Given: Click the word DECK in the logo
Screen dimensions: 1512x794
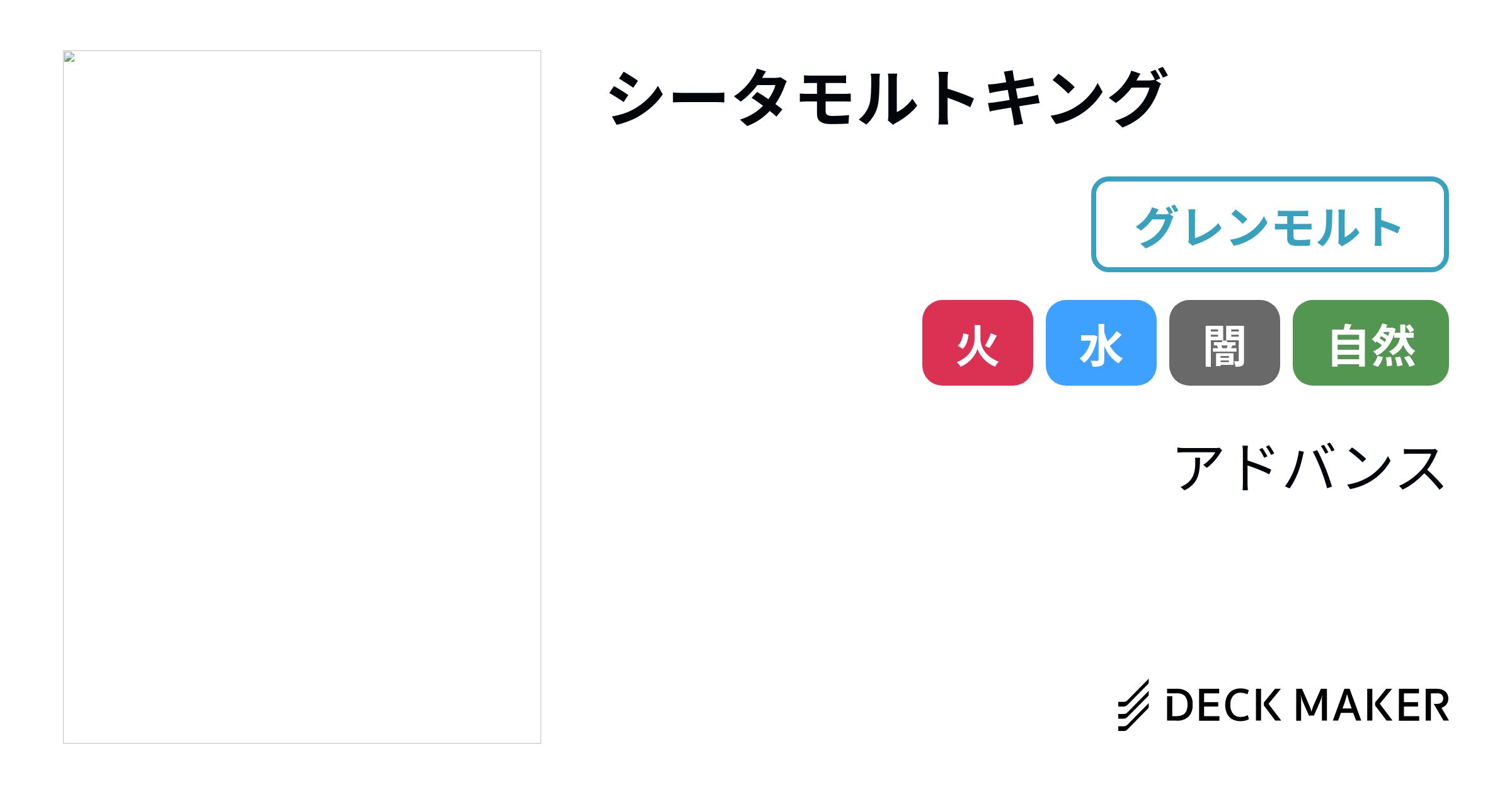Looking at the screenshot, I should [1223, 705].
